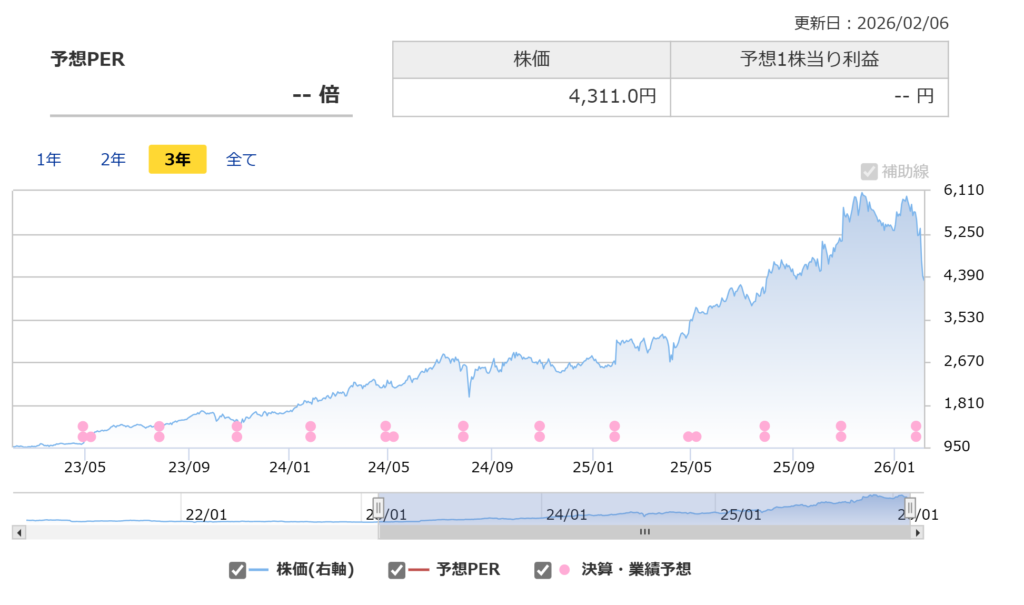Click the red line icon for 予想PER
The image size is (1024, 605).
(419, 570)
